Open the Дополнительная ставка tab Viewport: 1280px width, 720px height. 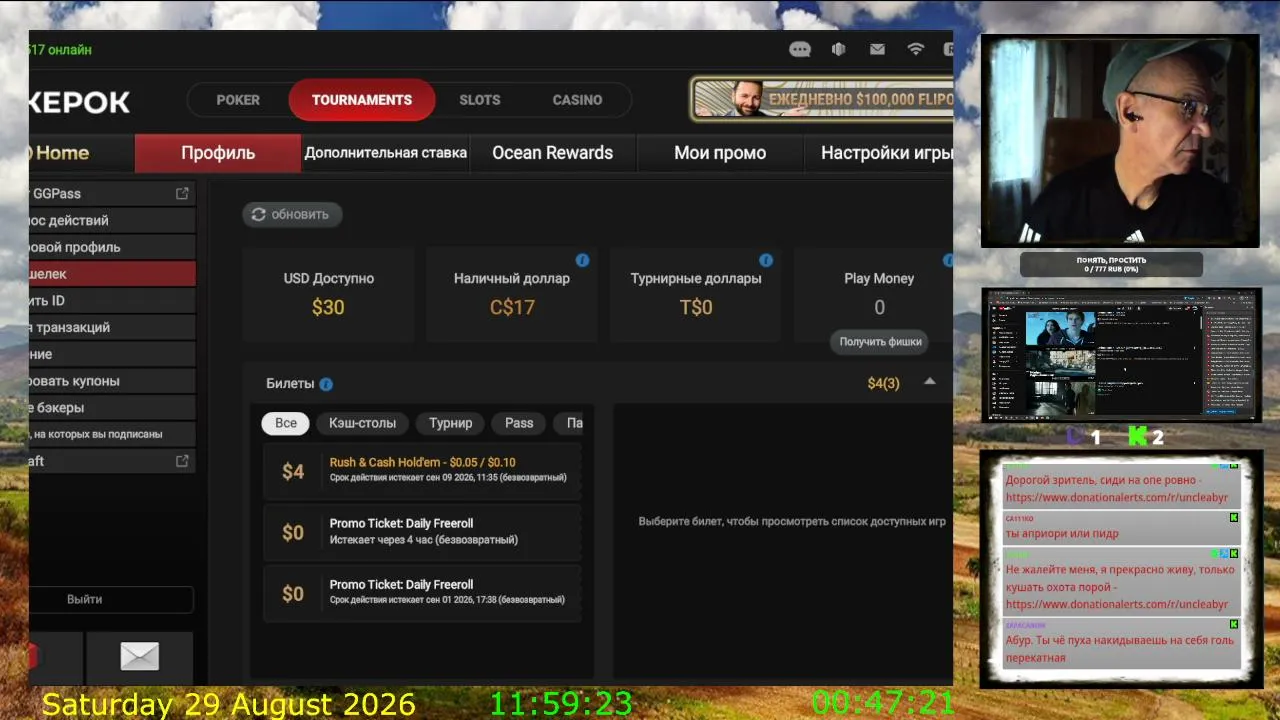pyautogui.click(x=386, y=153)
